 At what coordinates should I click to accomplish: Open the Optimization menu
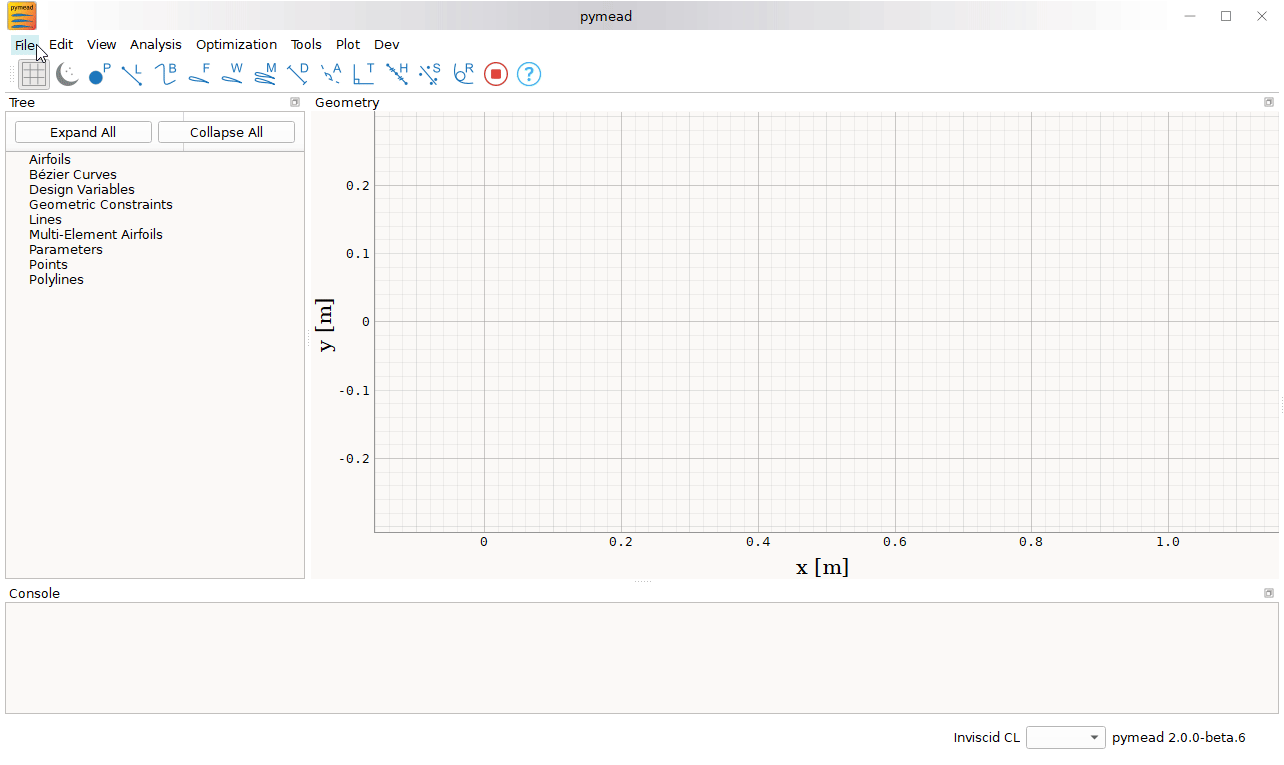coord(236,44)
